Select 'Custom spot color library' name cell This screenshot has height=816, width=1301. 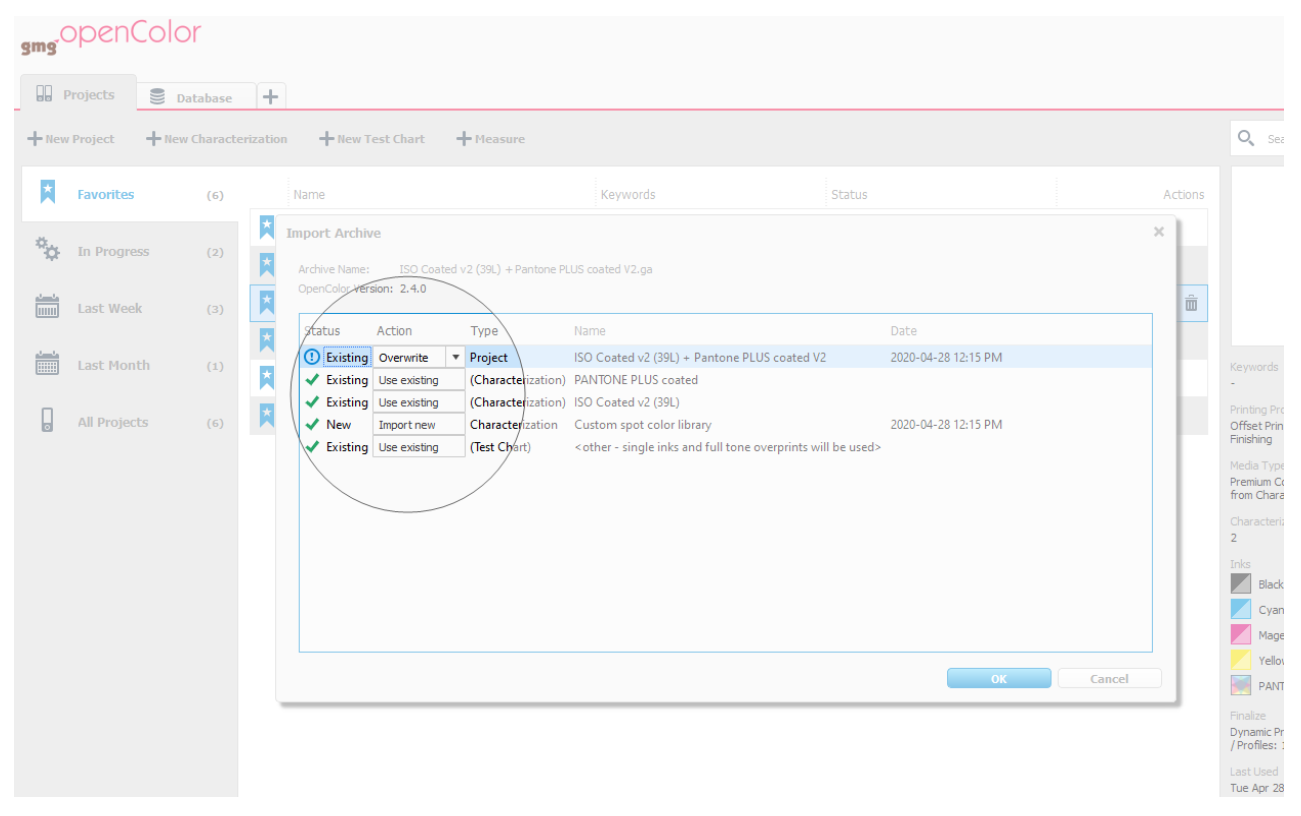643,425
